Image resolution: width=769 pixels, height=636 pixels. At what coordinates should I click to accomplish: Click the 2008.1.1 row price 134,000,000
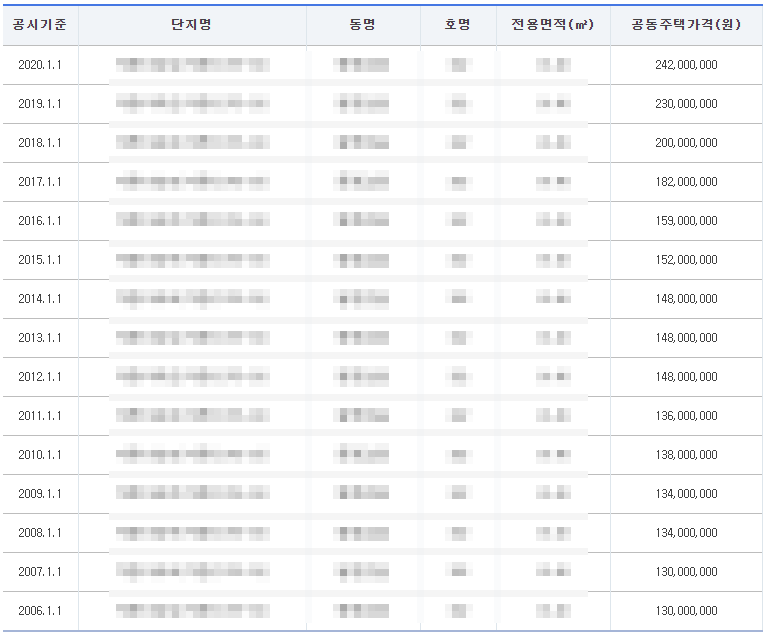point(686,533)
